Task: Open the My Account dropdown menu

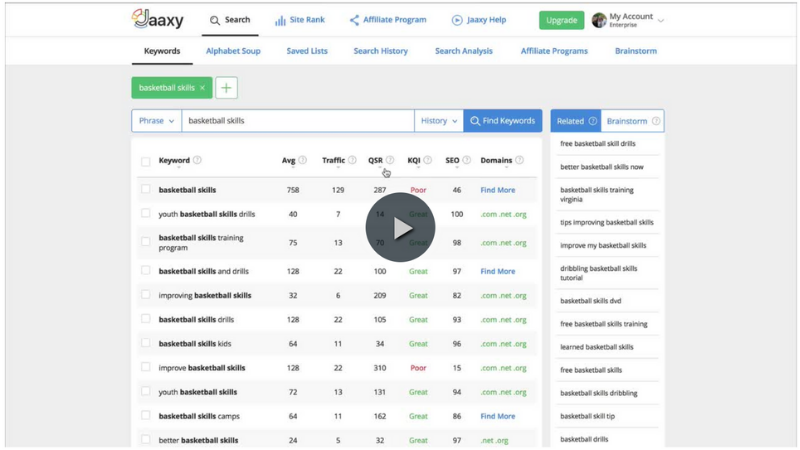Action: coord(628,20)
